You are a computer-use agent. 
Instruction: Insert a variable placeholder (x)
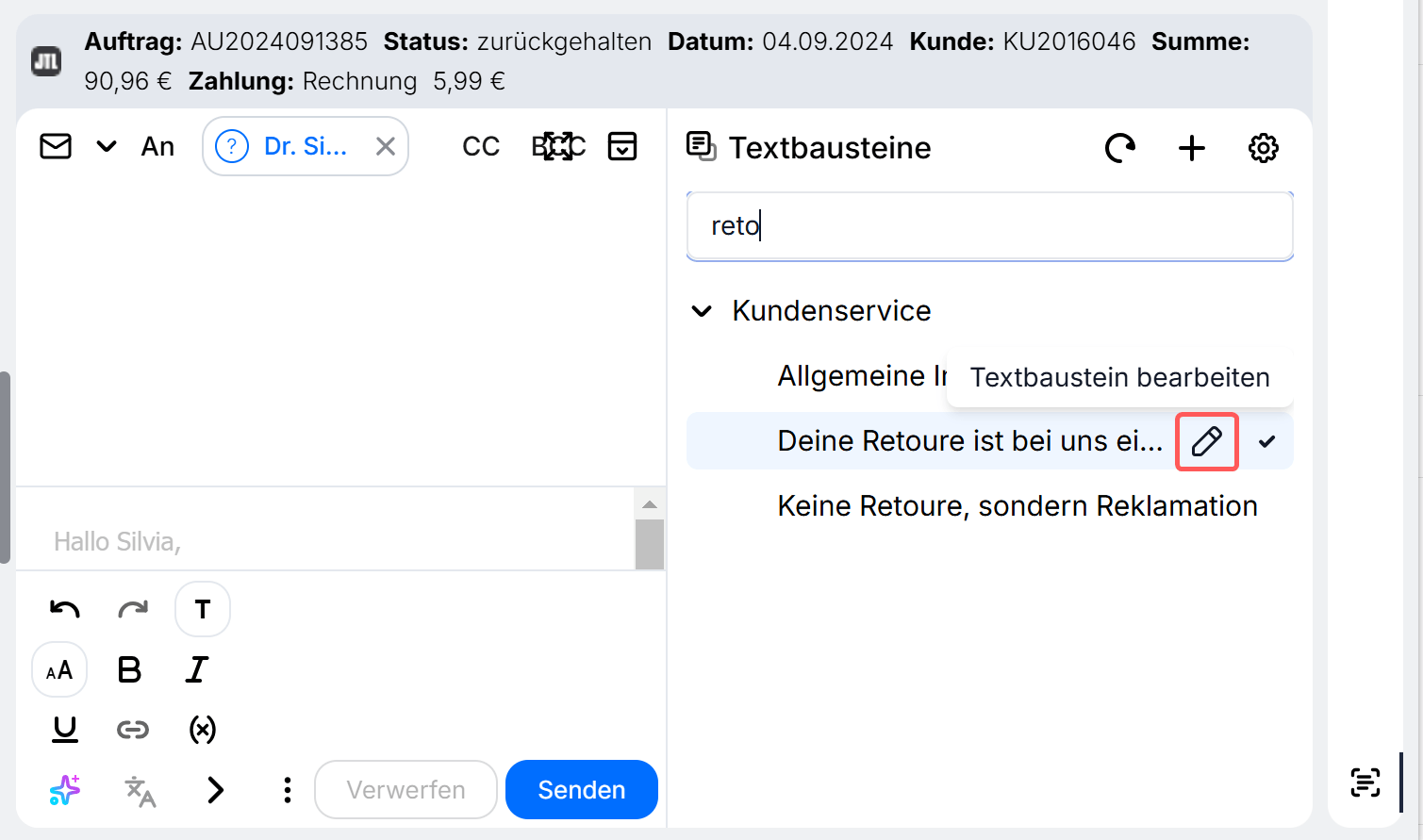[203, 730]
